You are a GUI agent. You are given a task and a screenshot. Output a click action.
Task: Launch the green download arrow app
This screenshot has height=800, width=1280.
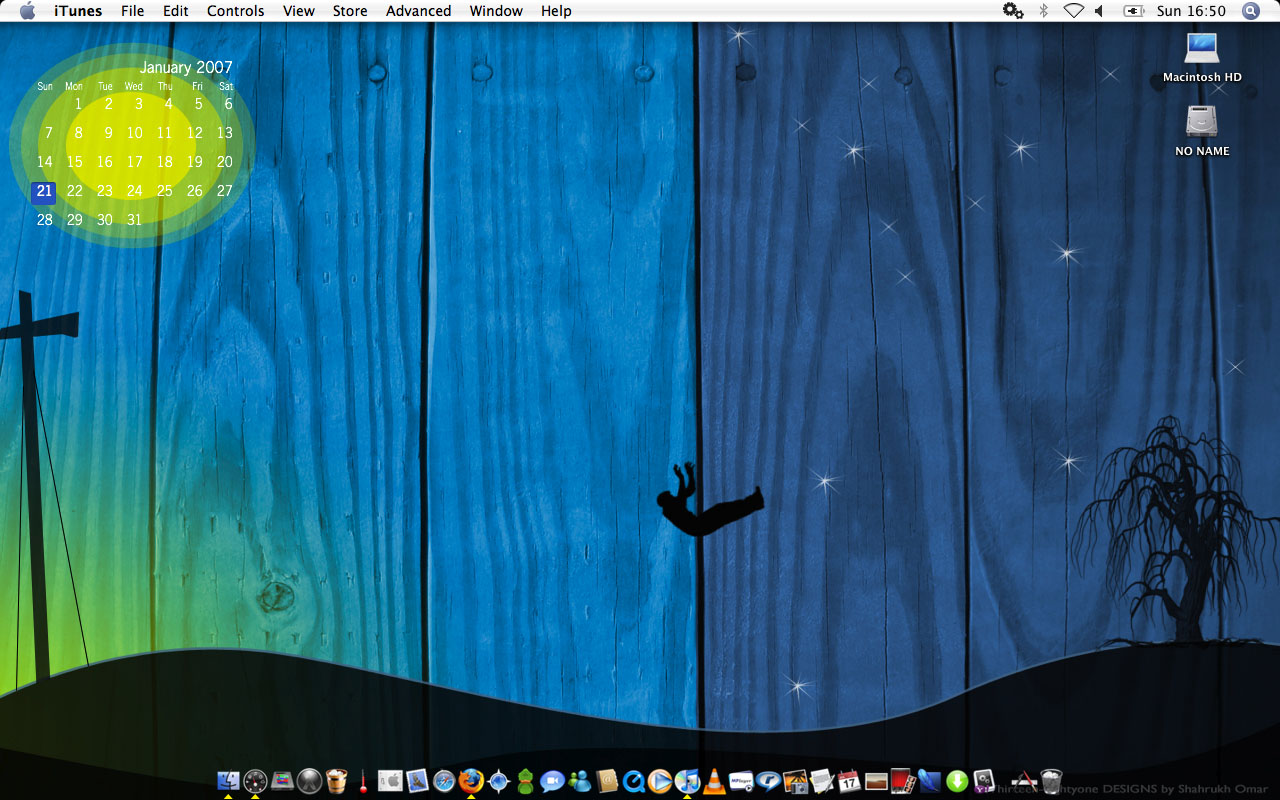click(957, 781)
